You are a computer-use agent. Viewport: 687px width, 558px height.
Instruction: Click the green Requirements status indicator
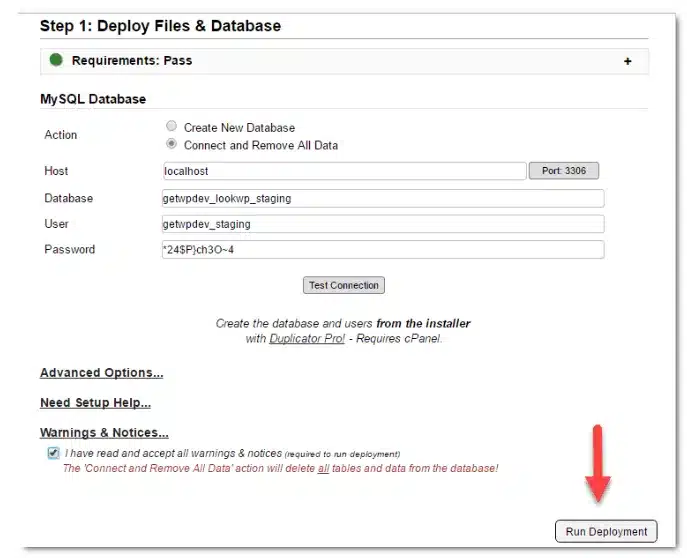(x=56, y=60)
